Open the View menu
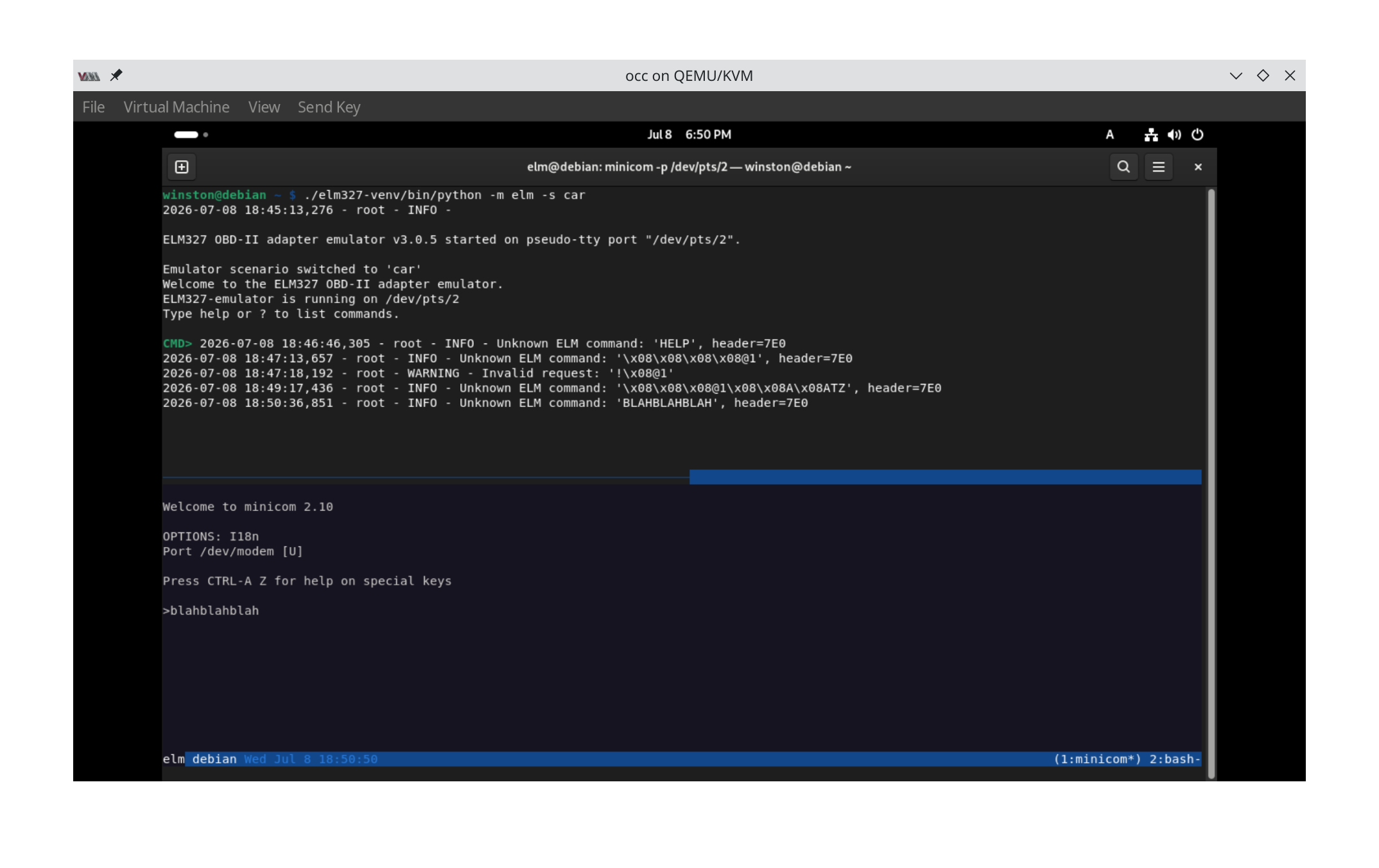The height and width of the screenshot is (868, 1379). tap(265, 107)
